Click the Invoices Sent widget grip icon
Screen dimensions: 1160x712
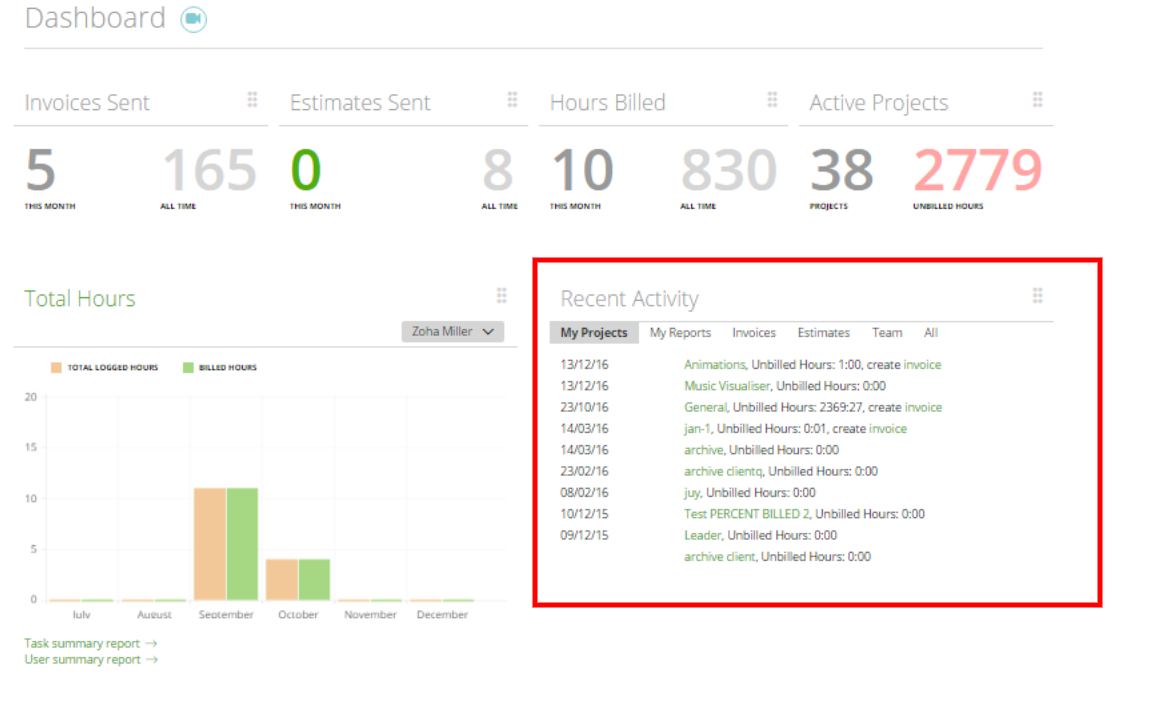(x=252, y=99)
